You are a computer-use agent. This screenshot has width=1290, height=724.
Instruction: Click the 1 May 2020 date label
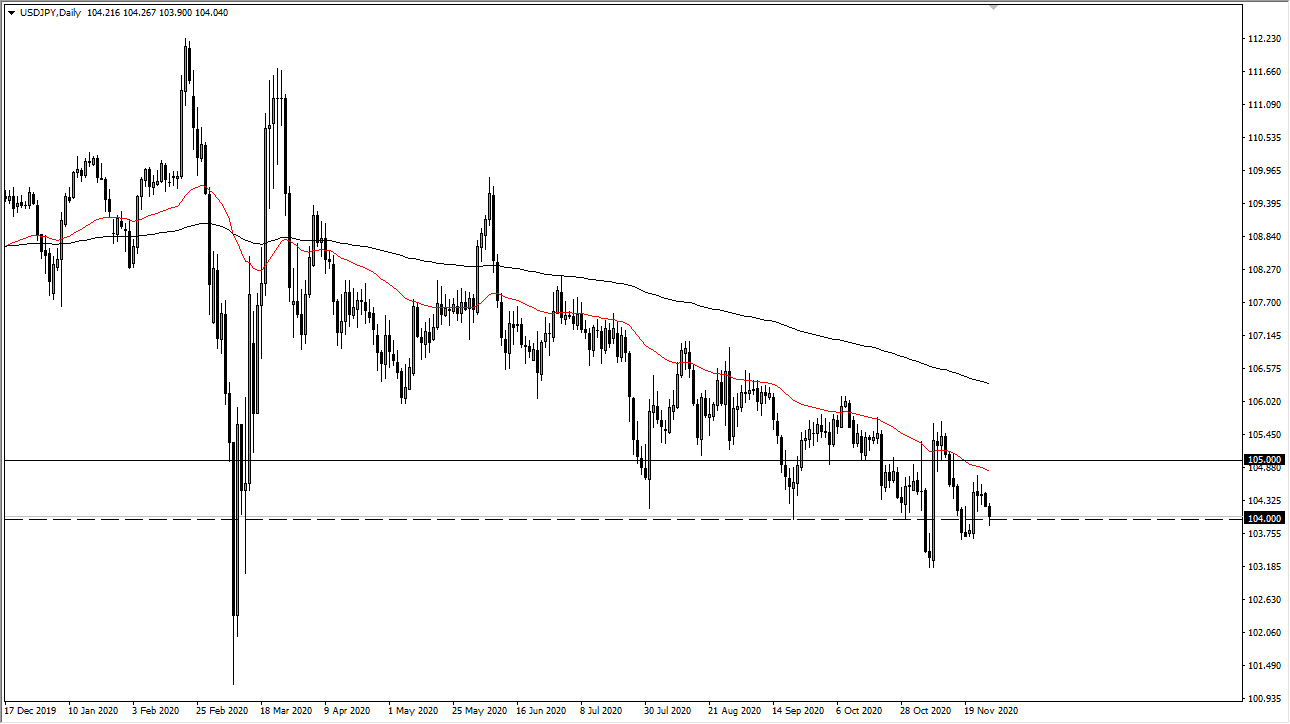412,710
